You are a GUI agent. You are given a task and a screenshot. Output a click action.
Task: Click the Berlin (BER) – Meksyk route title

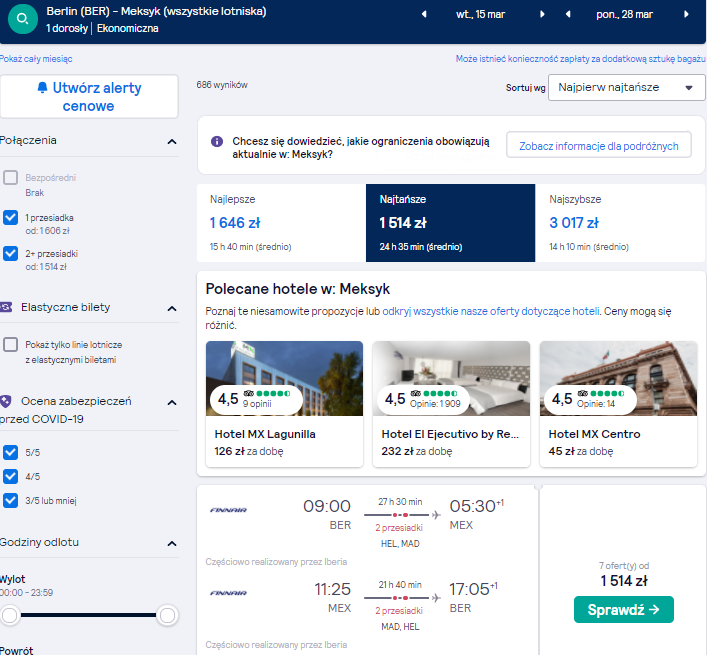click(156, 11)
